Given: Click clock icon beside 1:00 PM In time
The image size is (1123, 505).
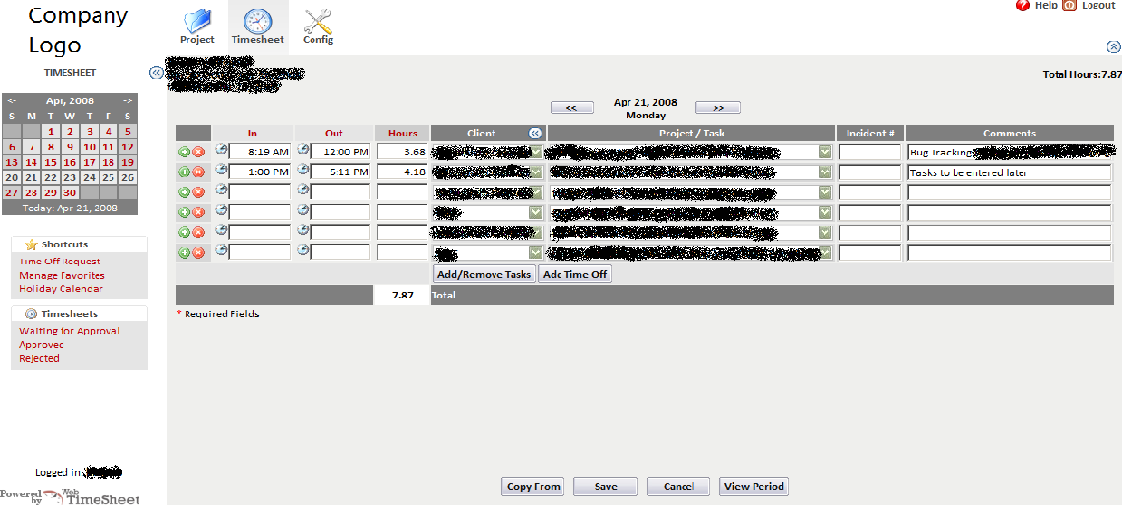Looking at the screenshot, I should coord(221,169).
